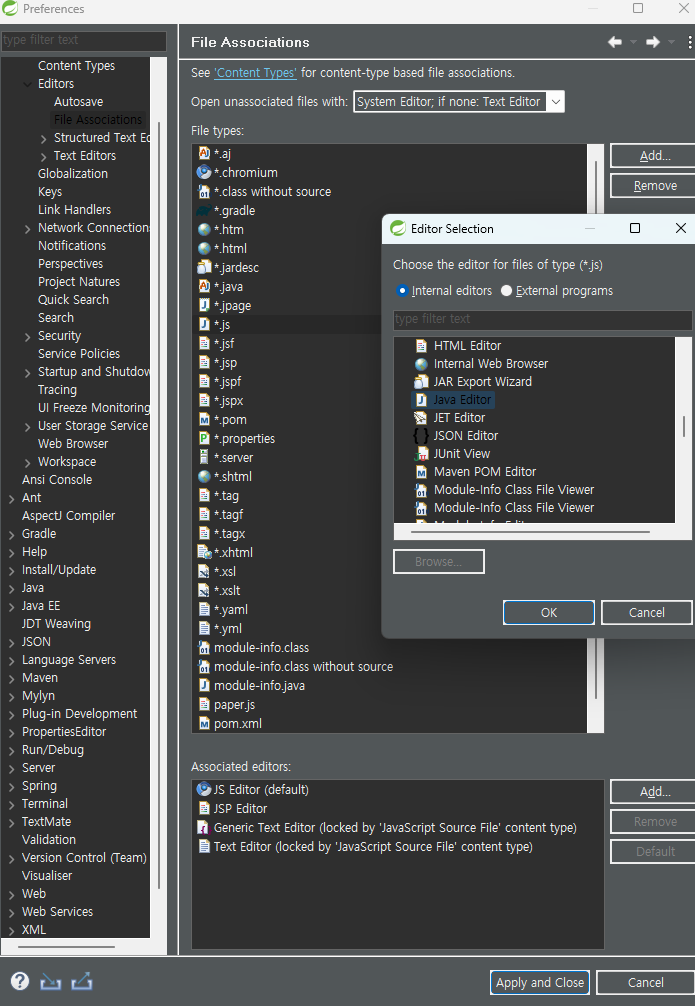Open the three-dot view menu icon

tap(690, 42)
